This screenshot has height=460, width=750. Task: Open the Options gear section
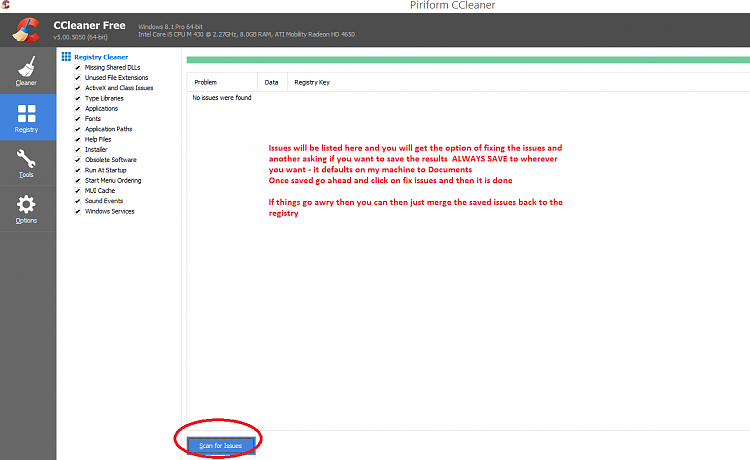(27, 209)
